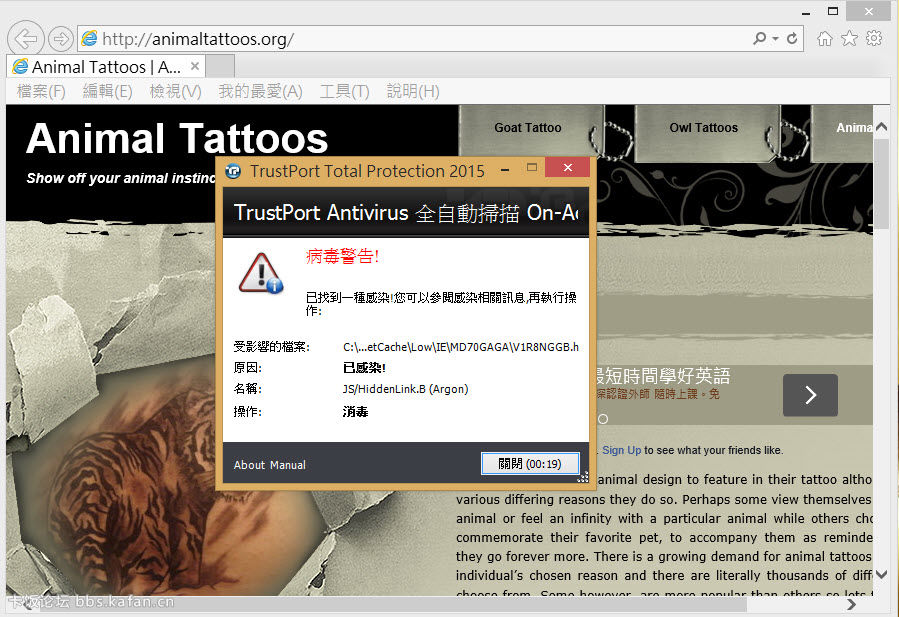The height and width of the screenshot is (617, 899).
Task: Click the 已感染! reason text
Action: [364, 368]
